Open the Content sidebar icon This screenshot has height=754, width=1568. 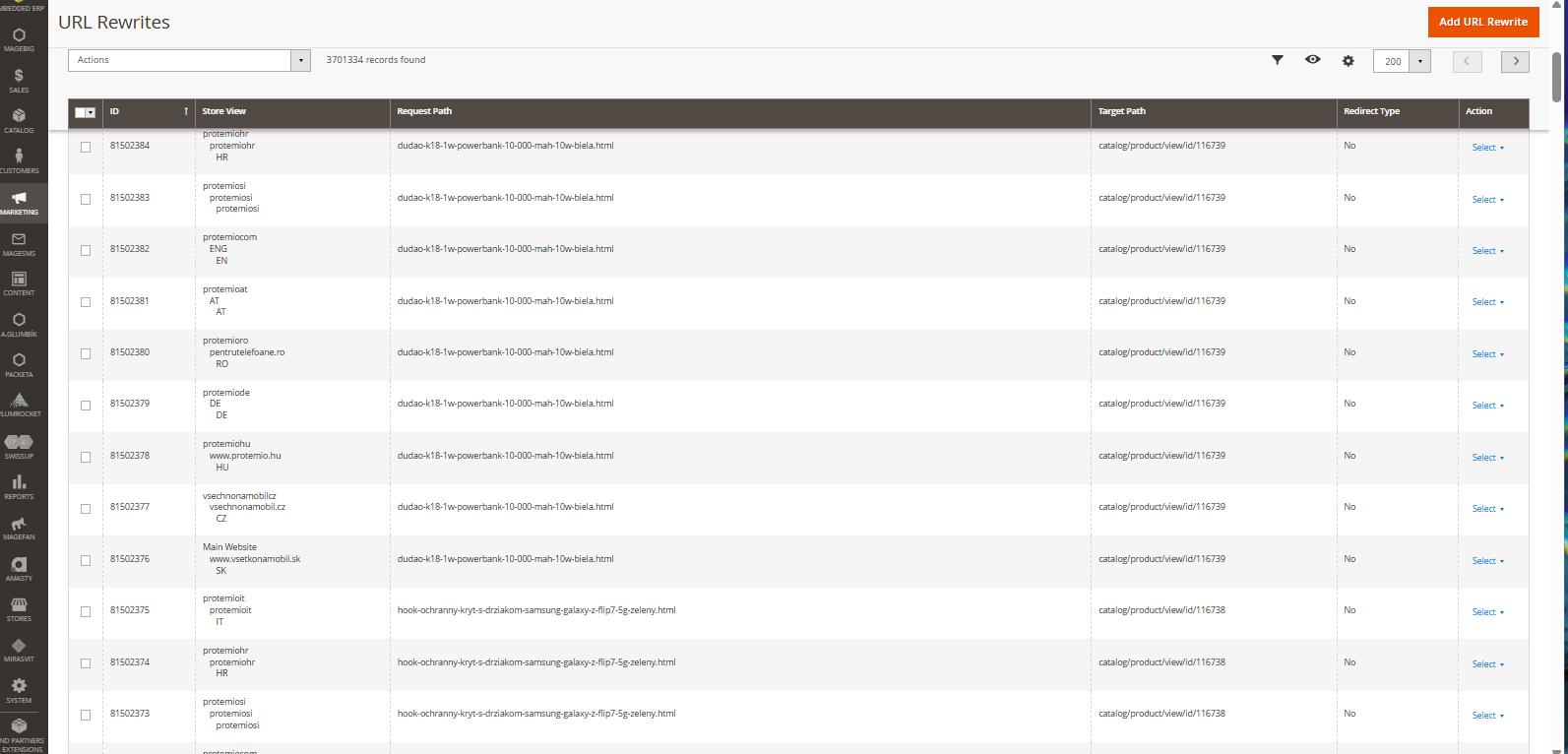19,283
